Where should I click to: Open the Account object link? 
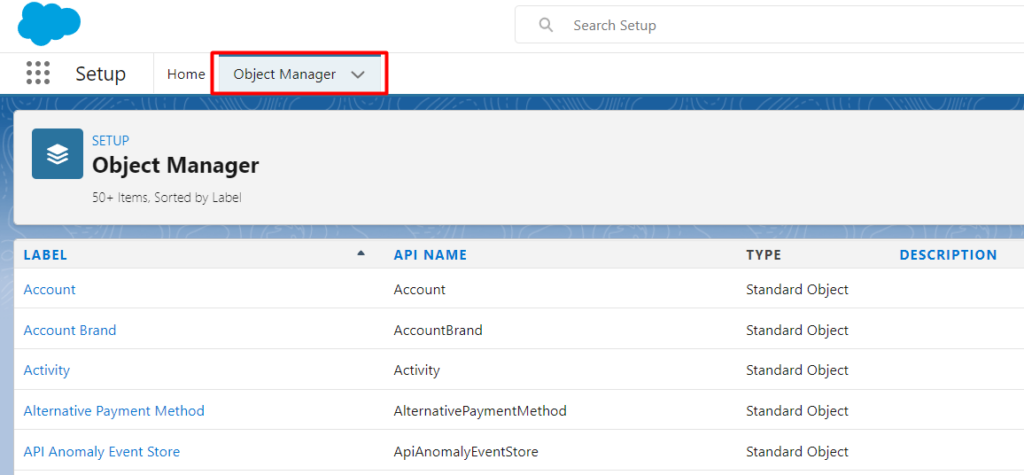[x=50, y=290]
